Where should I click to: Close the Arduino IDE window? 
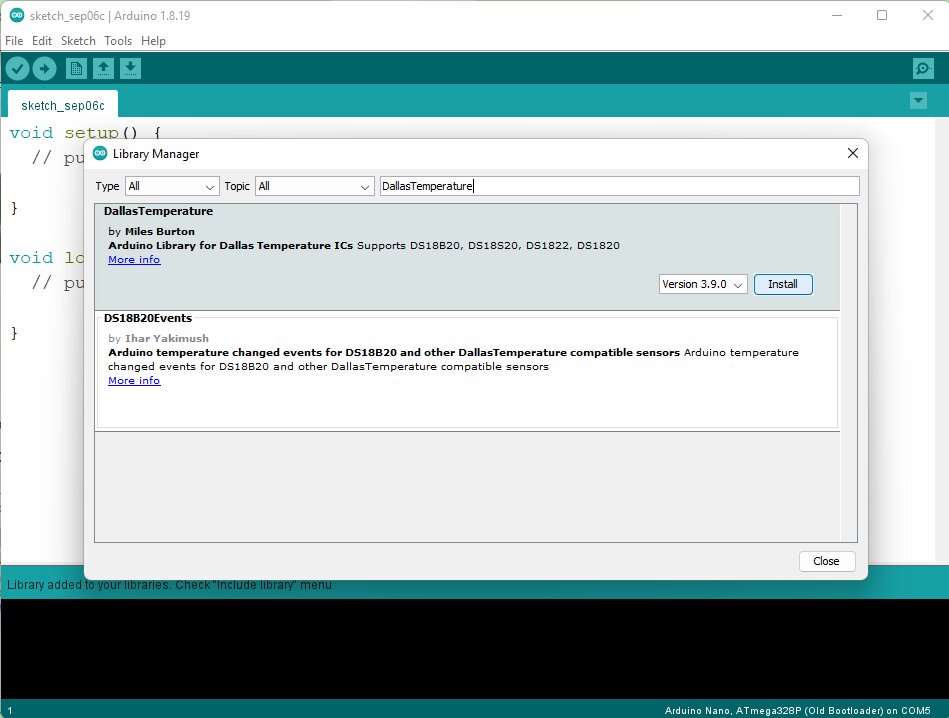coord(927,15)
